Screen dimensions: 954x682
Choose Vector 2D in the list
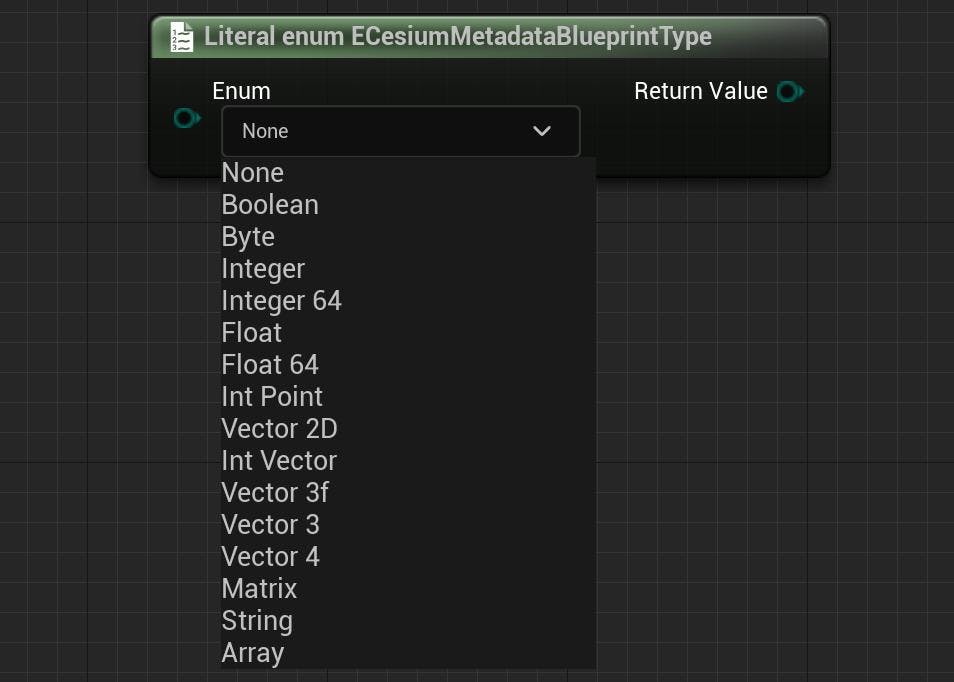(x=279, y=429)
